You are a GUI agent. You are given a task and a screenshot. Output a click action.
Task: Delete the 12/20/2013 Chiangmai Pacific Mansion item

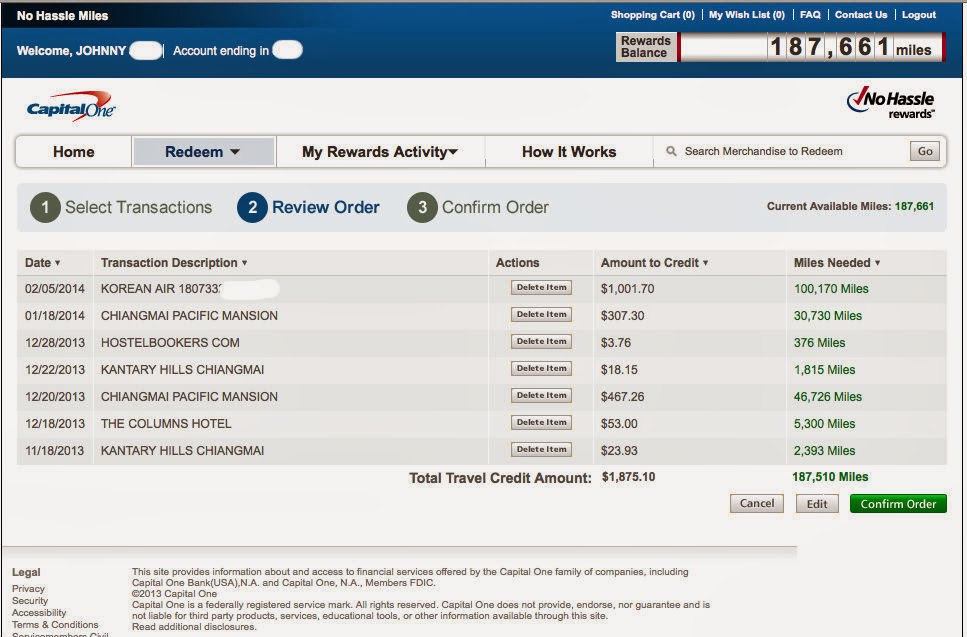click(541, 395)
